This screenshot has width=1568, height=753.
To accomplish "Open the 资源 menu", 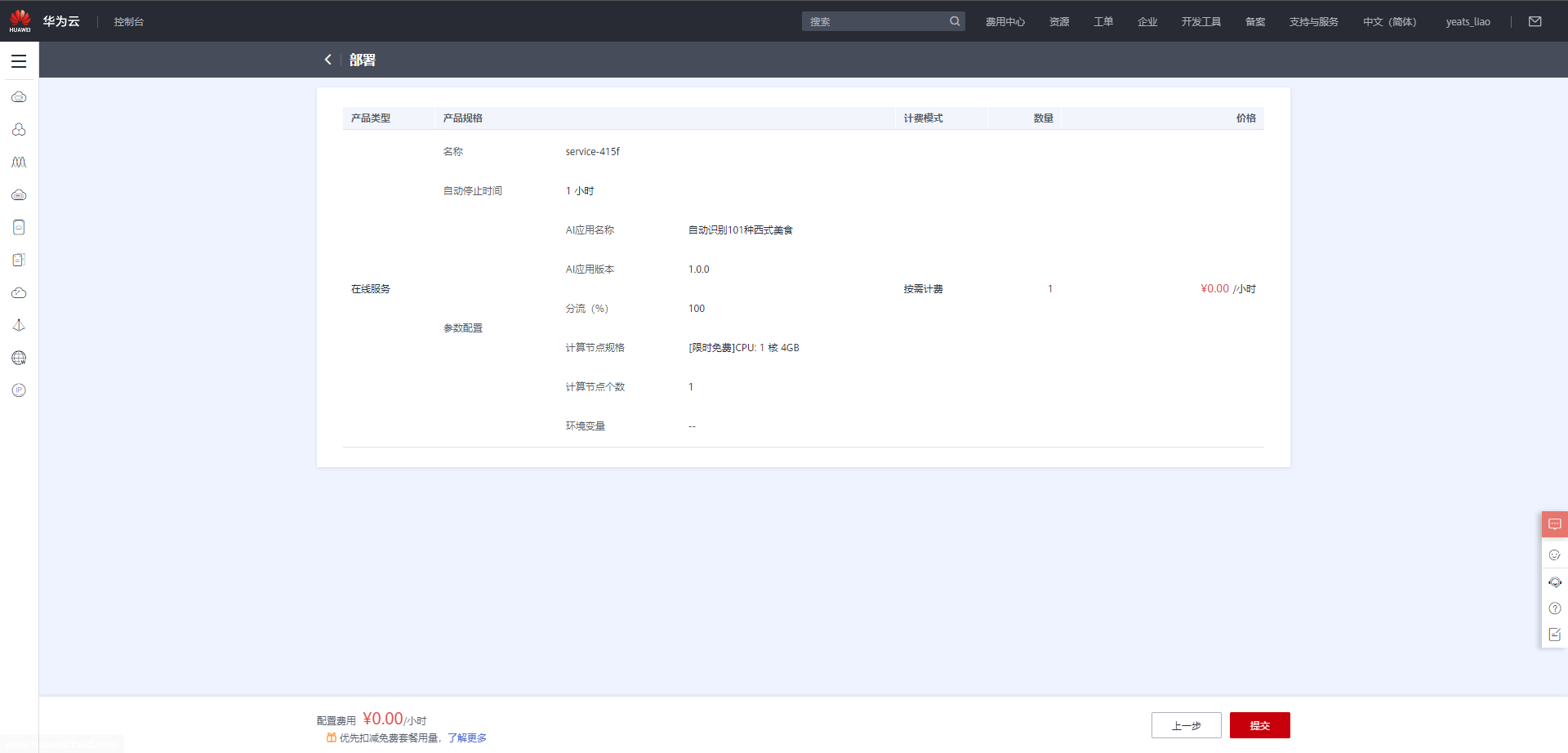I will [x=1059, y=22].
